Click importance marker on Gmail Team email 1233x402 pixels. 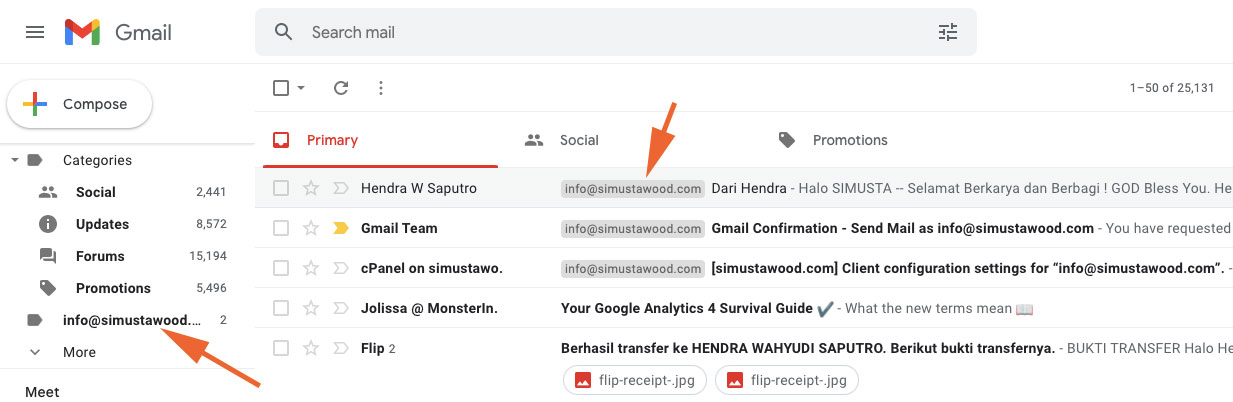(x=340, y=228)
